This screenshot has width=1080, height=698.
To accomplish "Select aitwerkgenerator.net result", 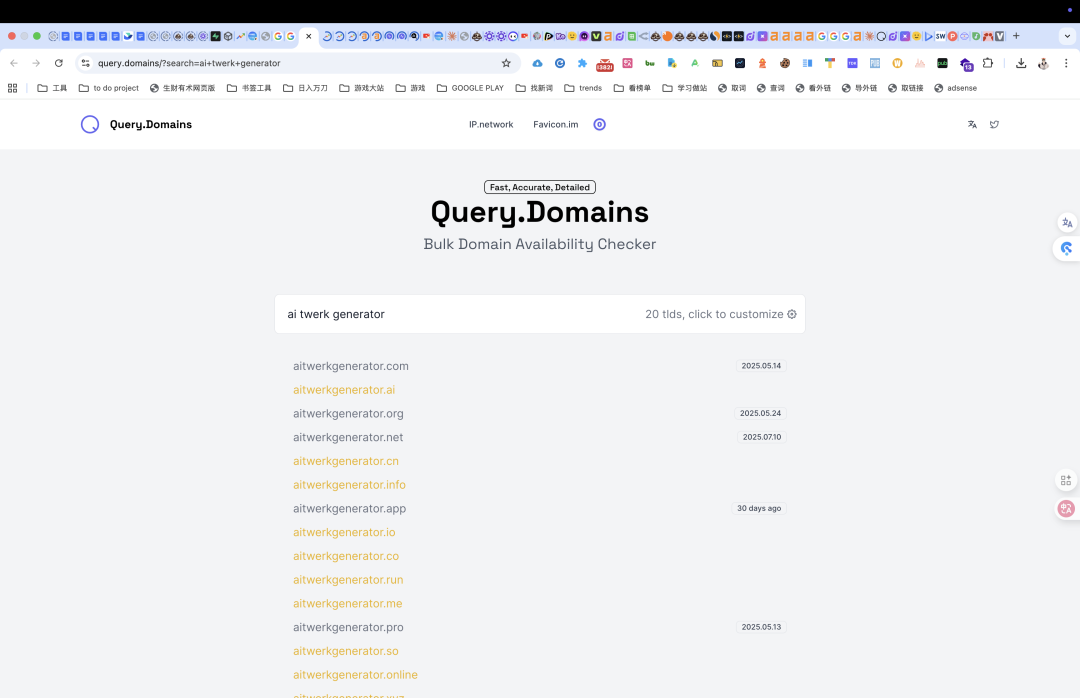I will pos(348,438).
